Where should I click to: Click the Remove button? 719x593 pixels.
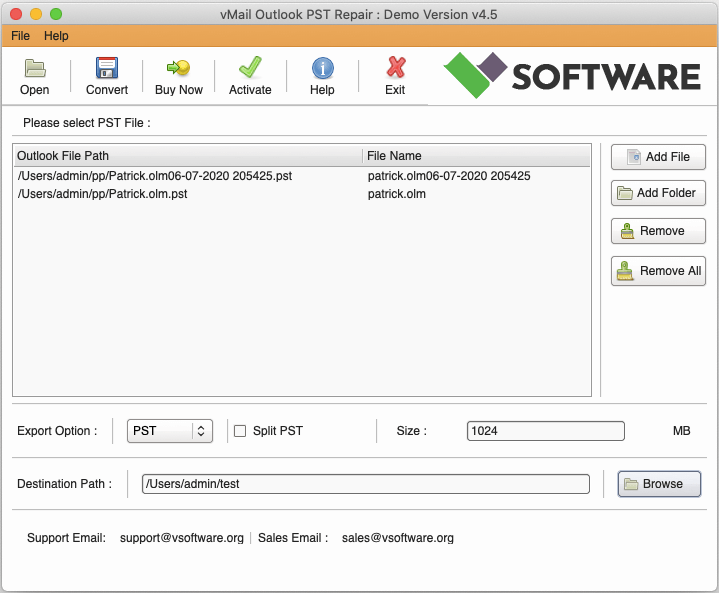click(x=658, y=231)
